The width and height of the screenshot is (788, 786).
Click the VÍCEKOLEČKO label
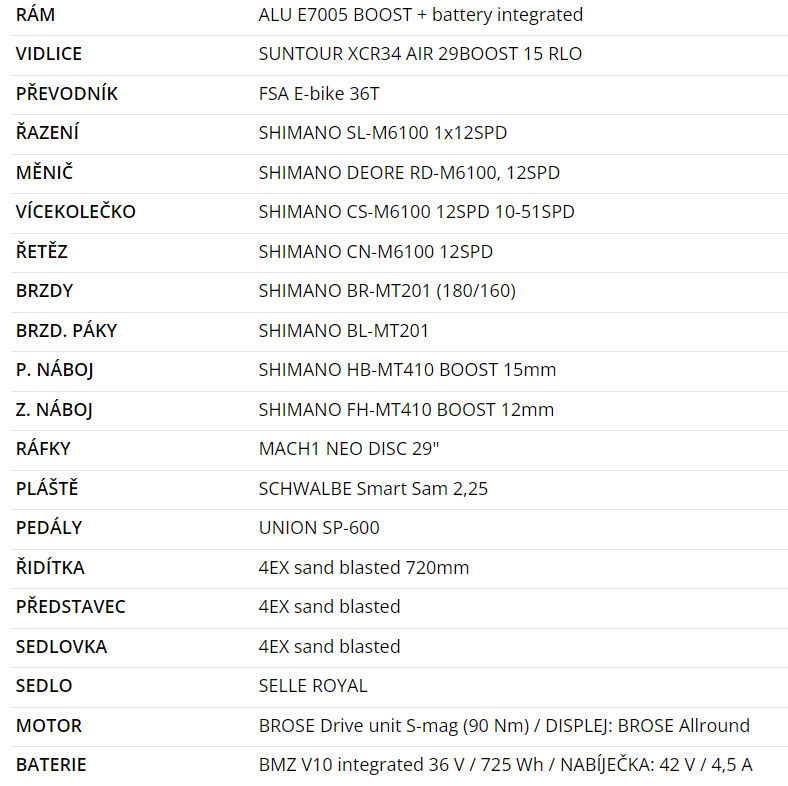click(76, 212)
